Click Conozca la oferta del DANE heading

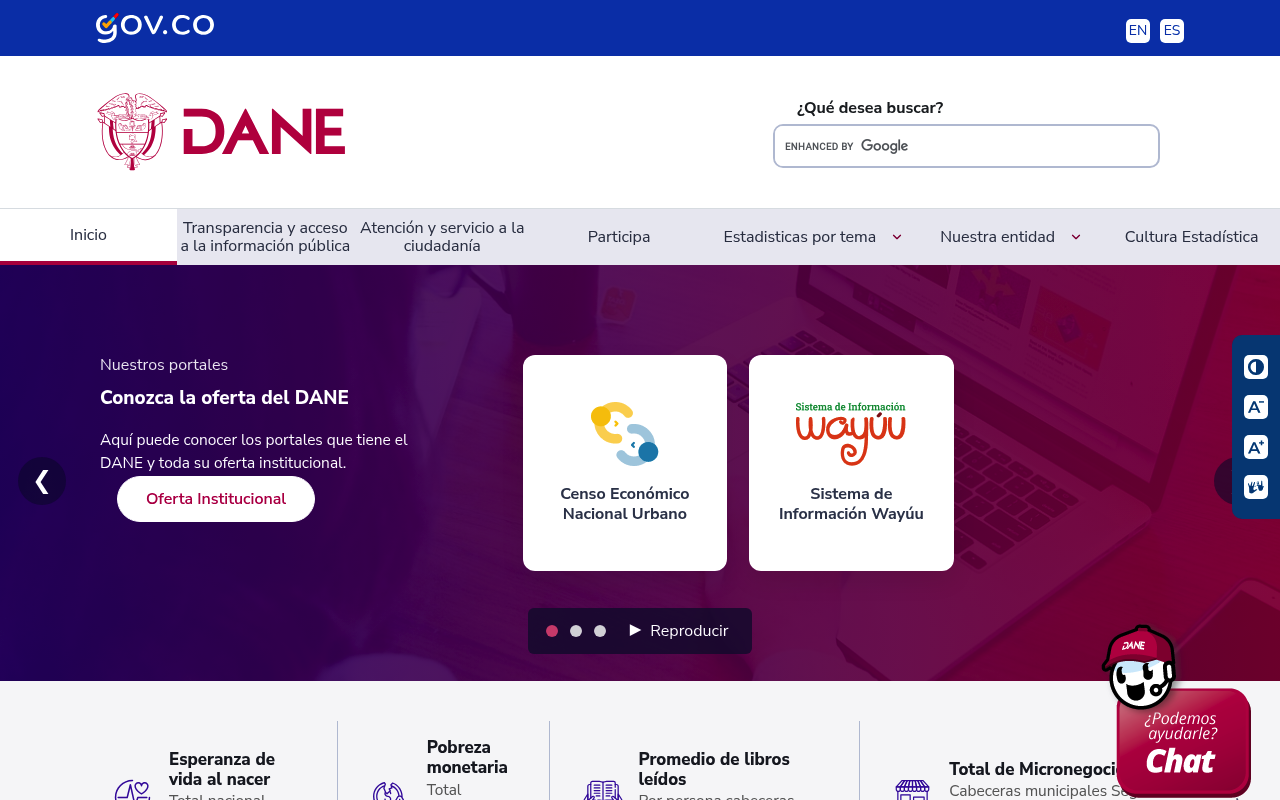coord(224,397)
